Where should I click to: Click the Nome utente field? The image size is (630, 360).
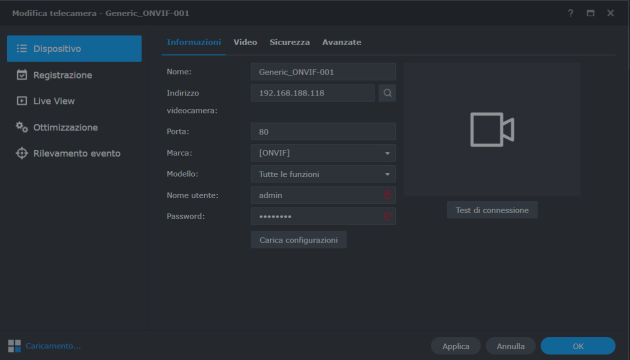coord(323,195)
